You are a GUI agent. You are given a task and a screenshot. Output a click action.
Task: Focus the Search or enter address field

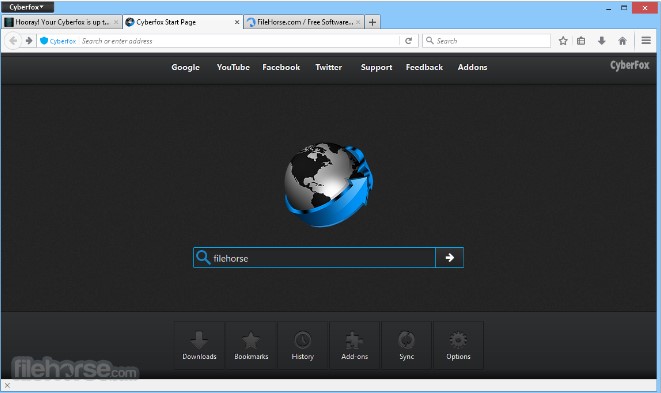pyautogui.click(x=240, y=41)
